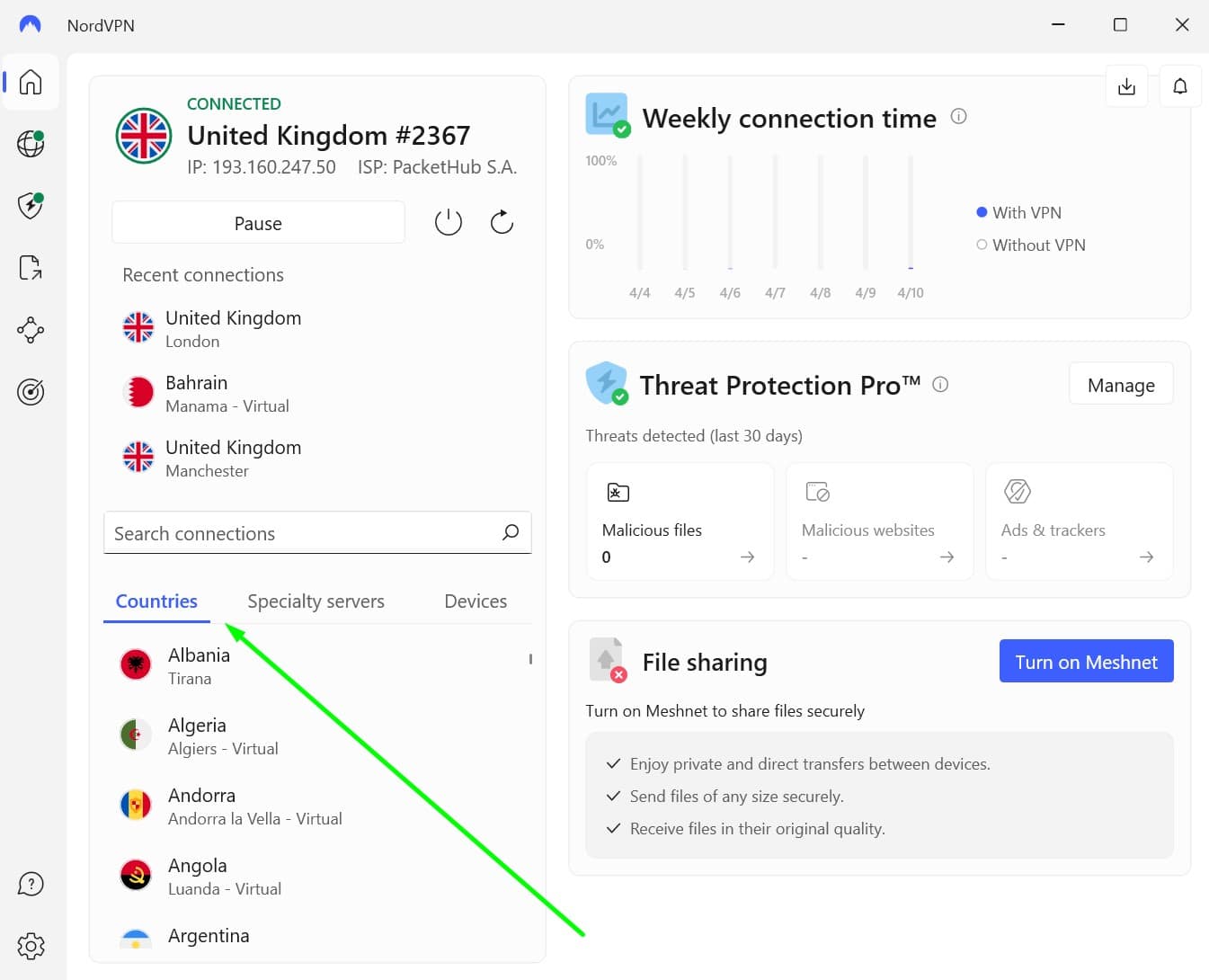Click the search magnifier icon
The width and height of the screenshot is (1209, 980).
[x=511, y=532]
